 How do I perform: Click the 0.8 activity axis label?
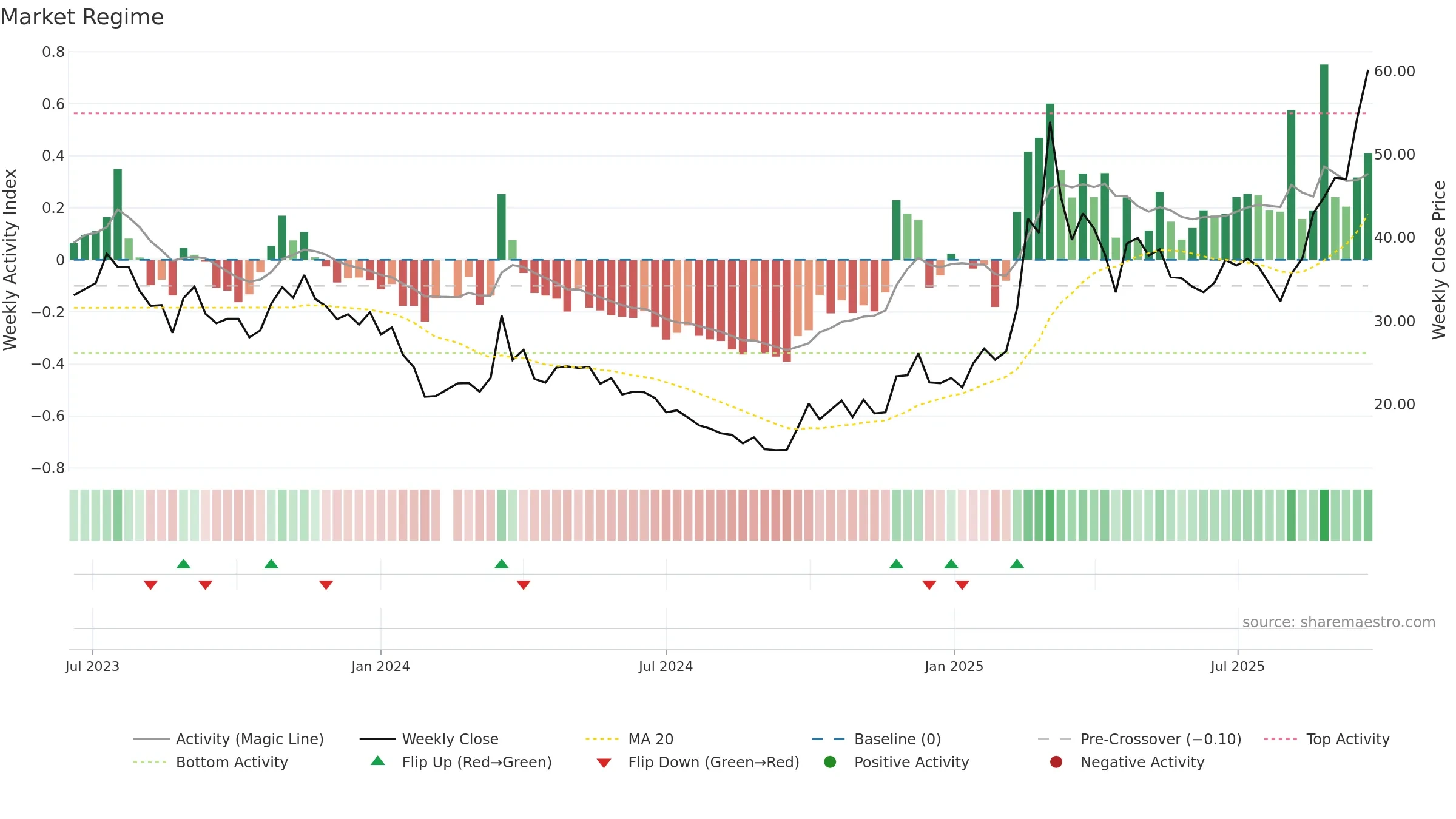pos(53,52)
